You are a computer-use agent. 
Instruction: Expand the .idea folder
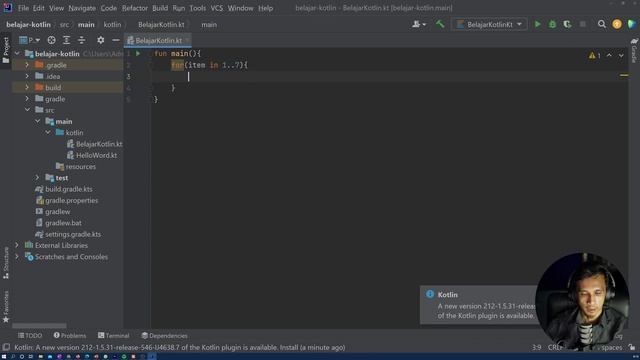[x=27, y=76]
